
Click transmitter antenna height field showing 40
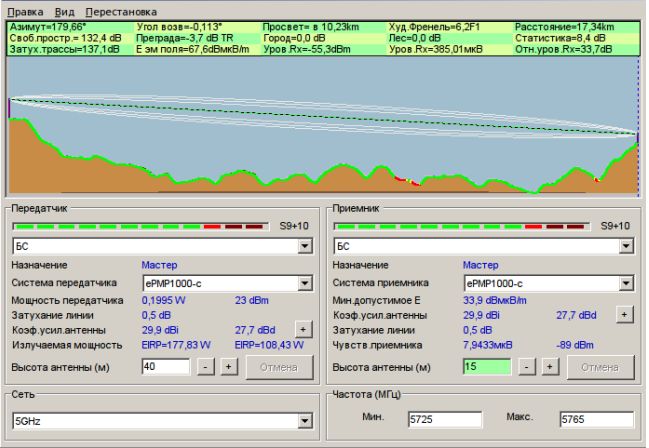pyautogui.click(x=165, y=367)
